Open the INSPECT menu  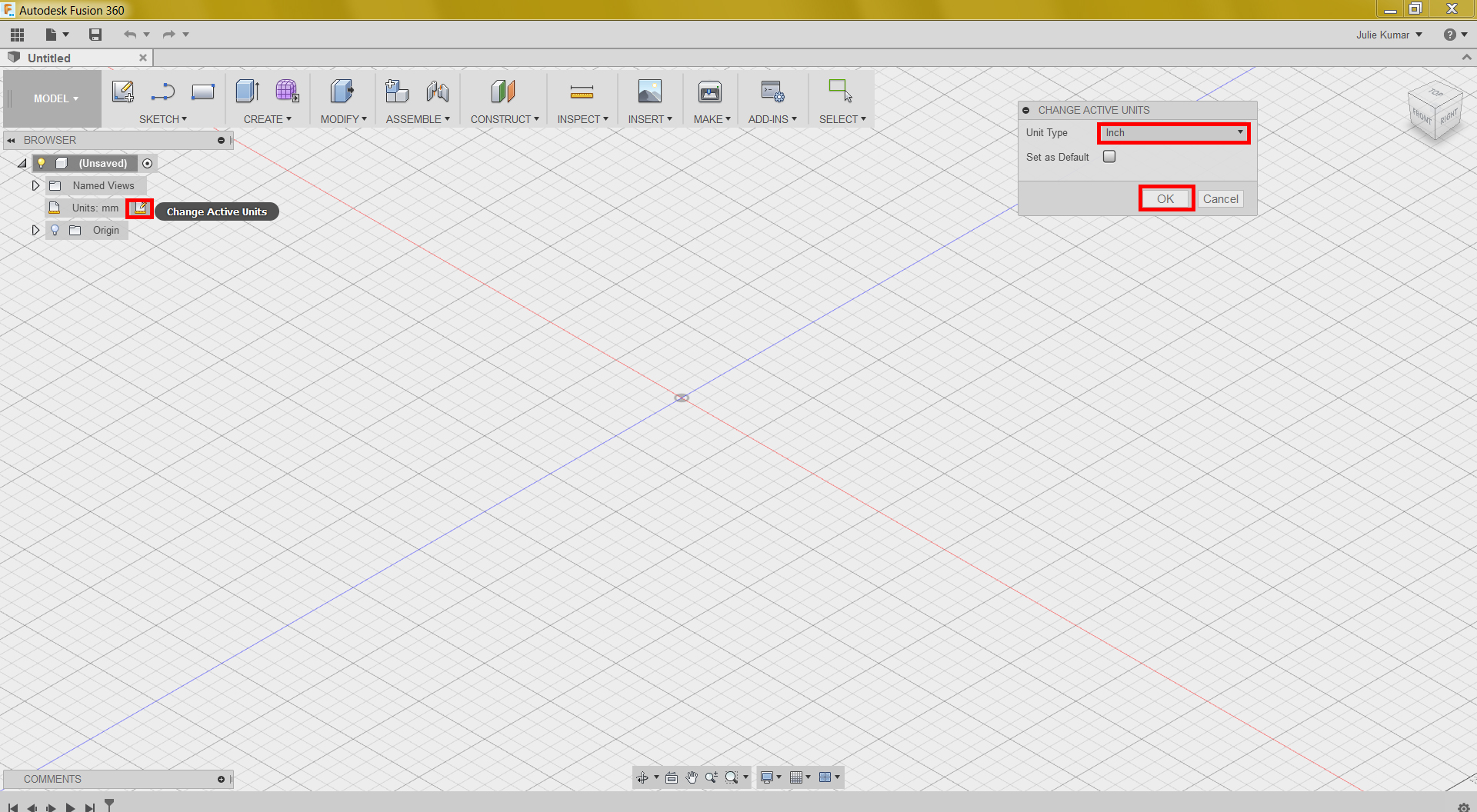click(583, 119)
